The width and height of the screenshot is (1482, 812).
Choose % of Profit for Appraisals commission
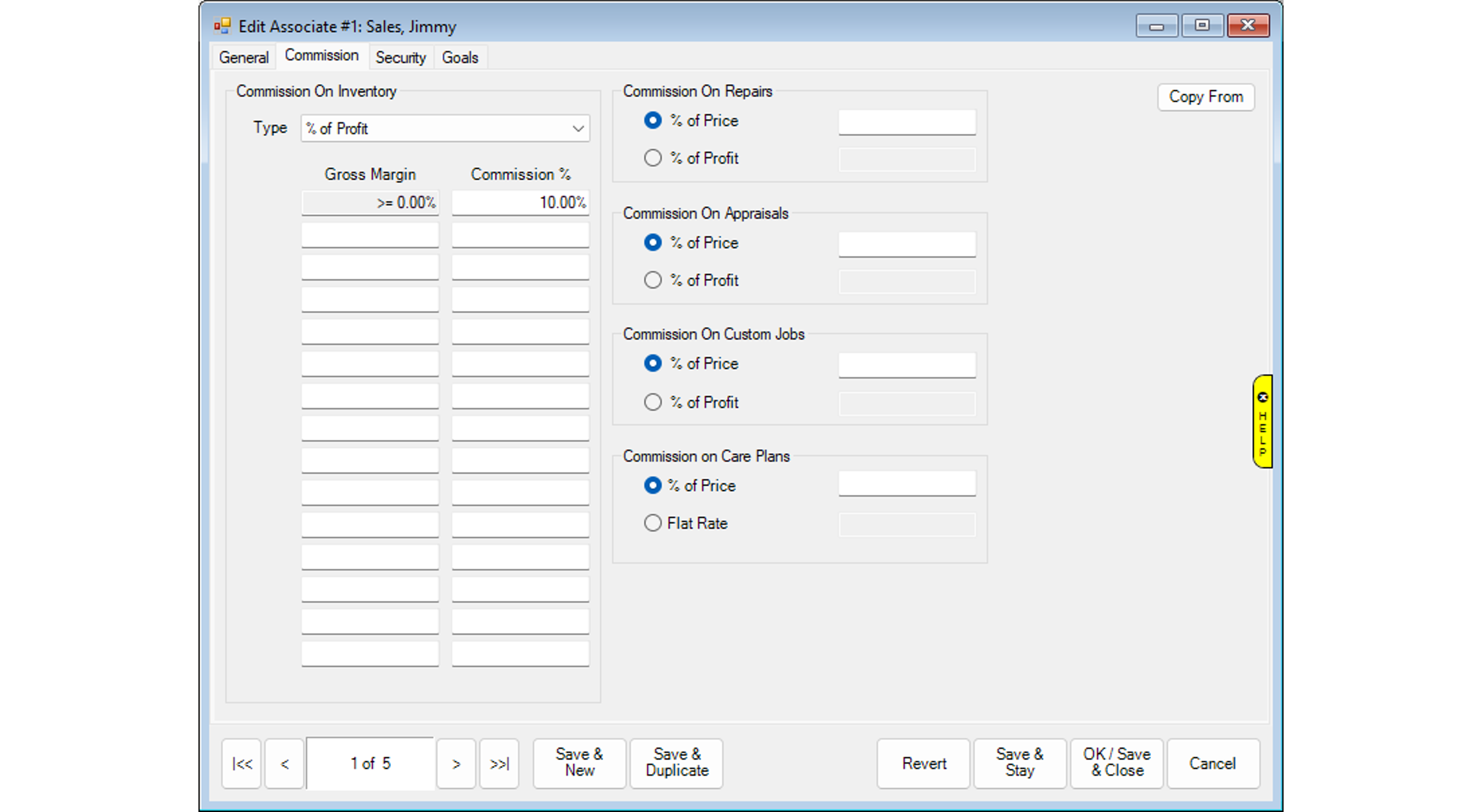click(x=652, y=280)
